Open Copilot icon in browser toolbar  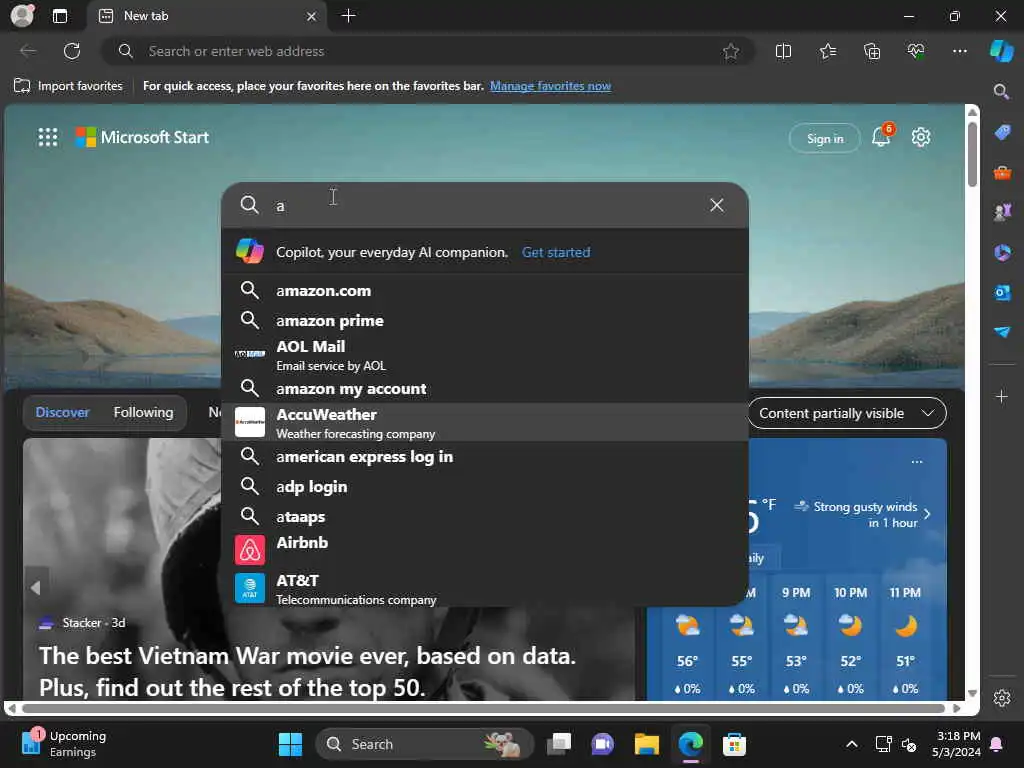[x=1002, y=51]
